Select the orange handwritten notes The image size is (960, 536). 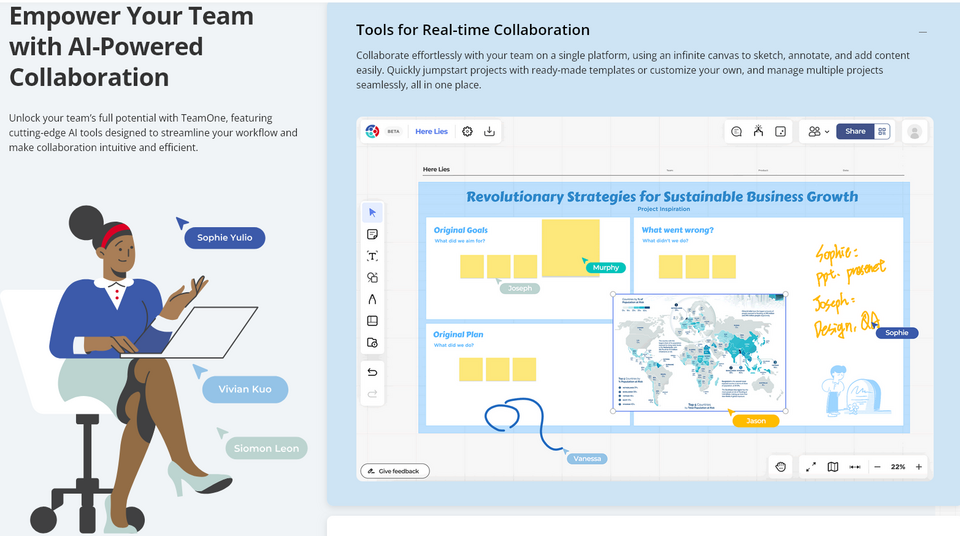pyautogui.click(x=849, y=291)
